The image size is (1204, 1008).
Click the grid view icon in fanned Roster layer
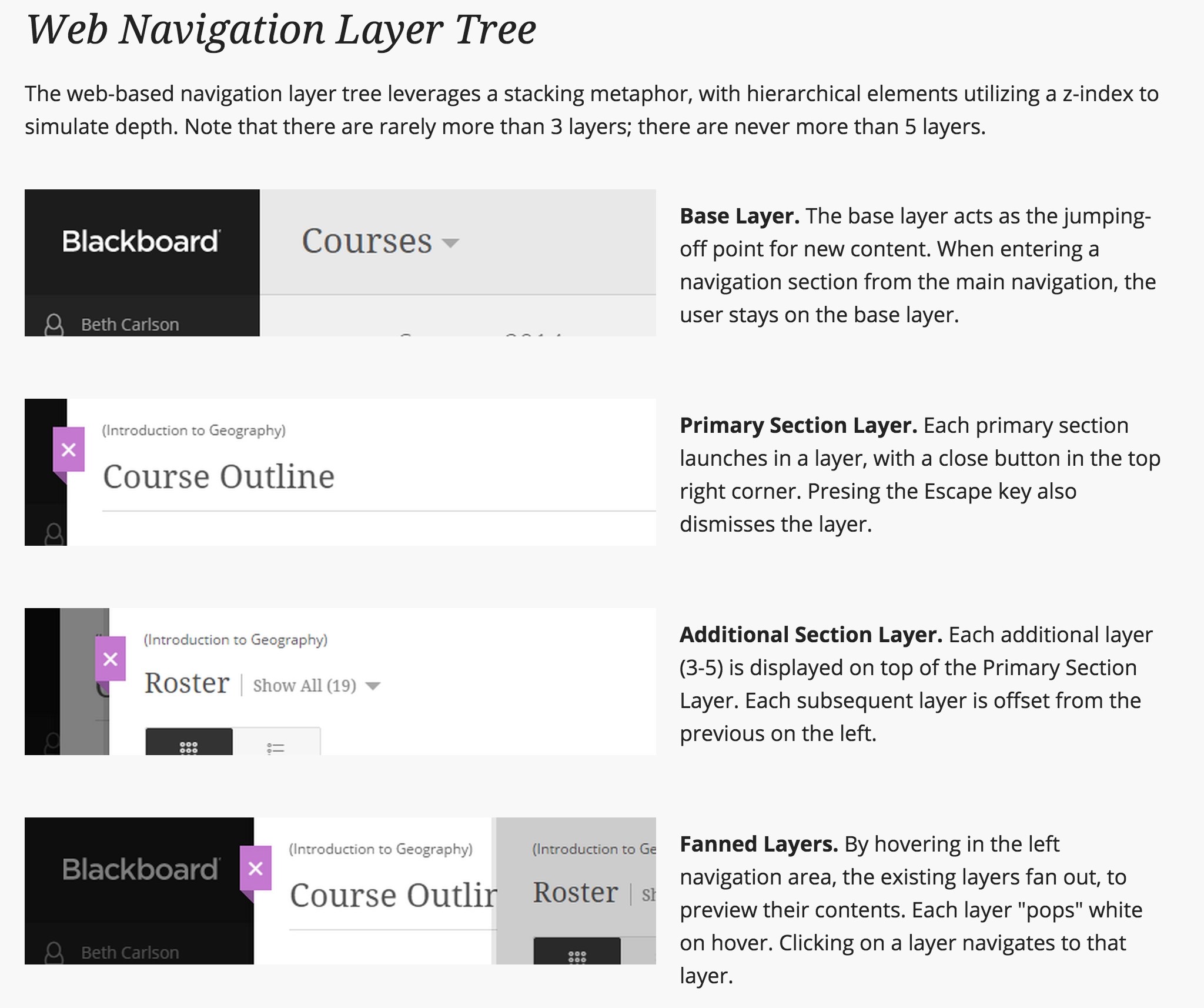point(577,951)
